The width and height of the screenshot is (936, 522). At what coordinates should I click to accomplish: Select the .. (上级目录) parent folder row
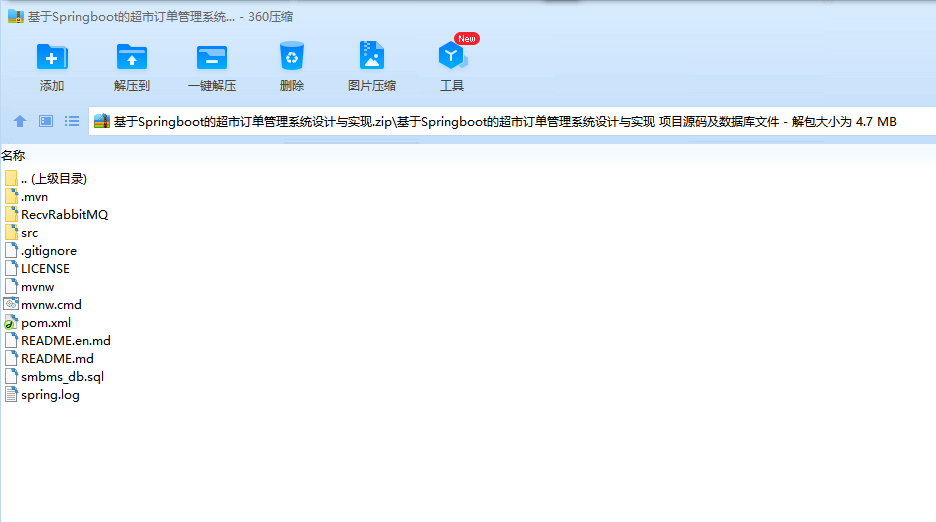click(45, 179)
